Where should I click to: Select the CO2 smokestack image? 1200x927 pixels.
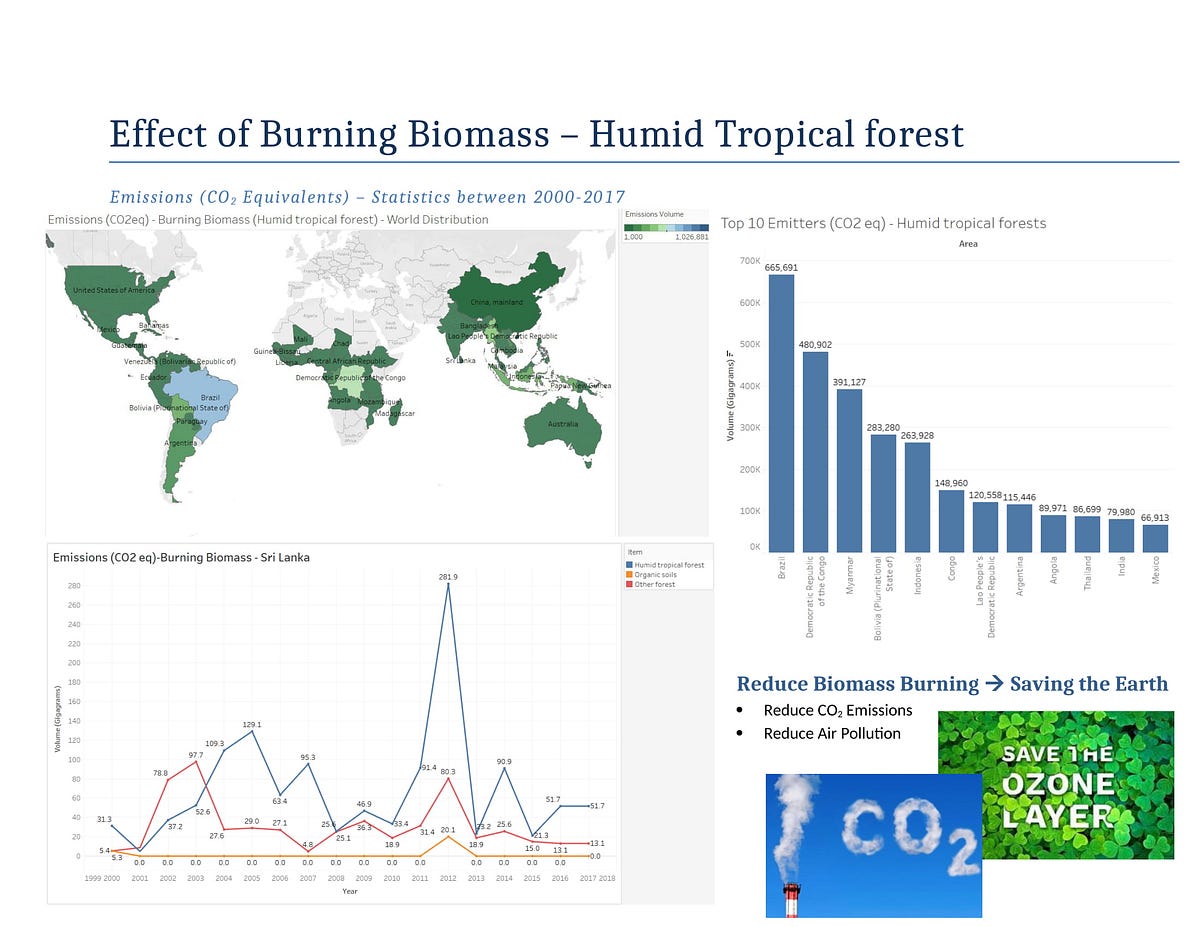click(873, 843)
